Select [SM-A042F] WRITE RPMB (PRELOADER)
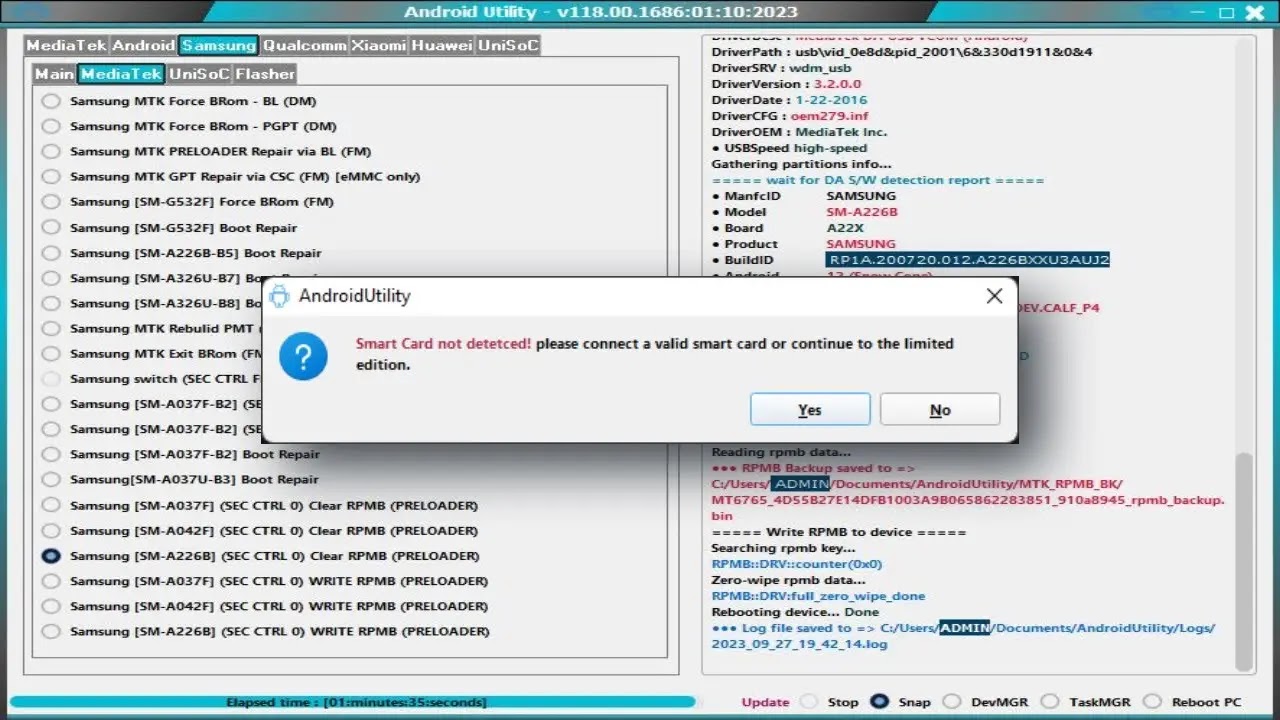The image size is (1280, 720). pyautogui.click(x=50, y=606)
